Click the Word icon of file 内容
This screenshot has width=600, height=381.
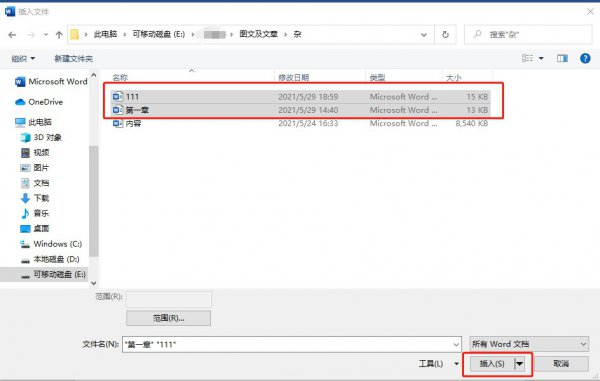pos(117,123)
